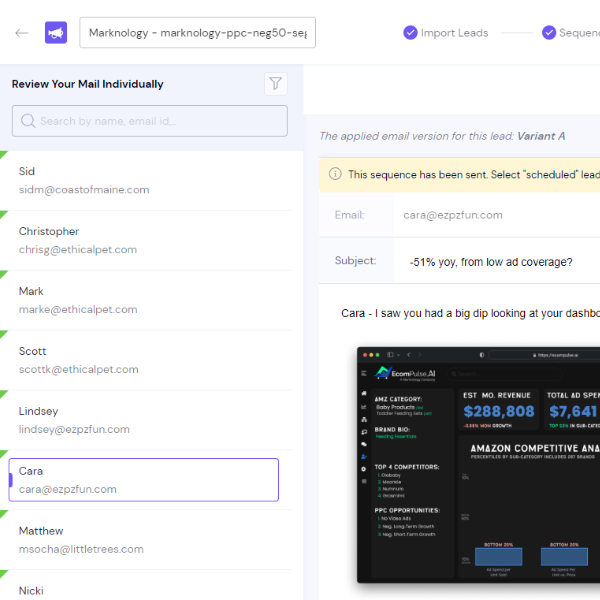The width and height of the screenshot is (600, 600).
Task: Click the subject line '-51% yoy' field
Action: coord(490,262)
